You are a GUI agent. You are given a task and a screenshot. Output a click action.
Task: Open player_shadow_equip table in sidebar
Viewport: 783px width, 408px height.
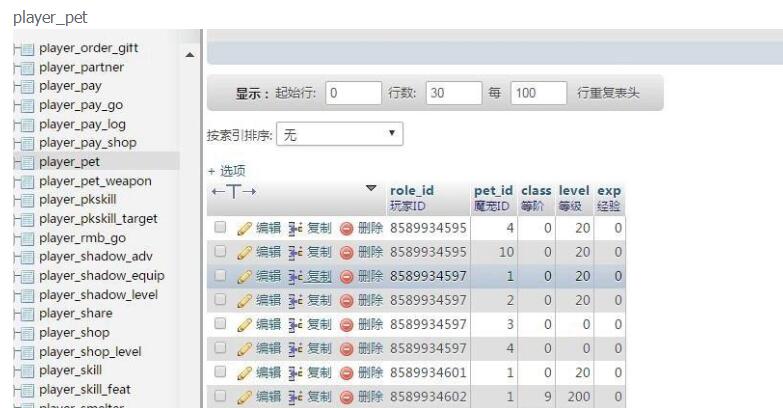(x=101, y=276)
